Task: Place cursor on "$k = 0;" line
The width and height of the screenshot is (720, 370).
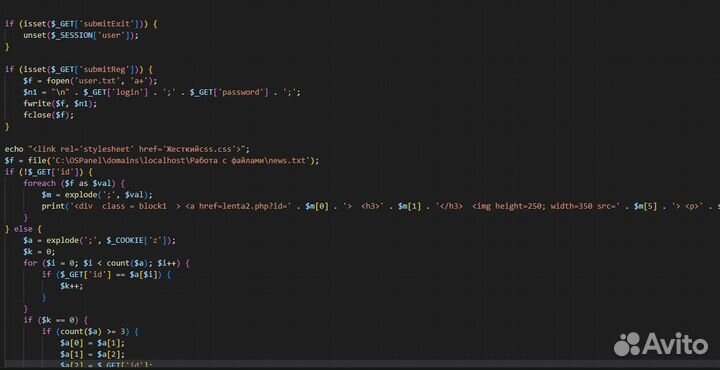Action: (x=39, y=252)
